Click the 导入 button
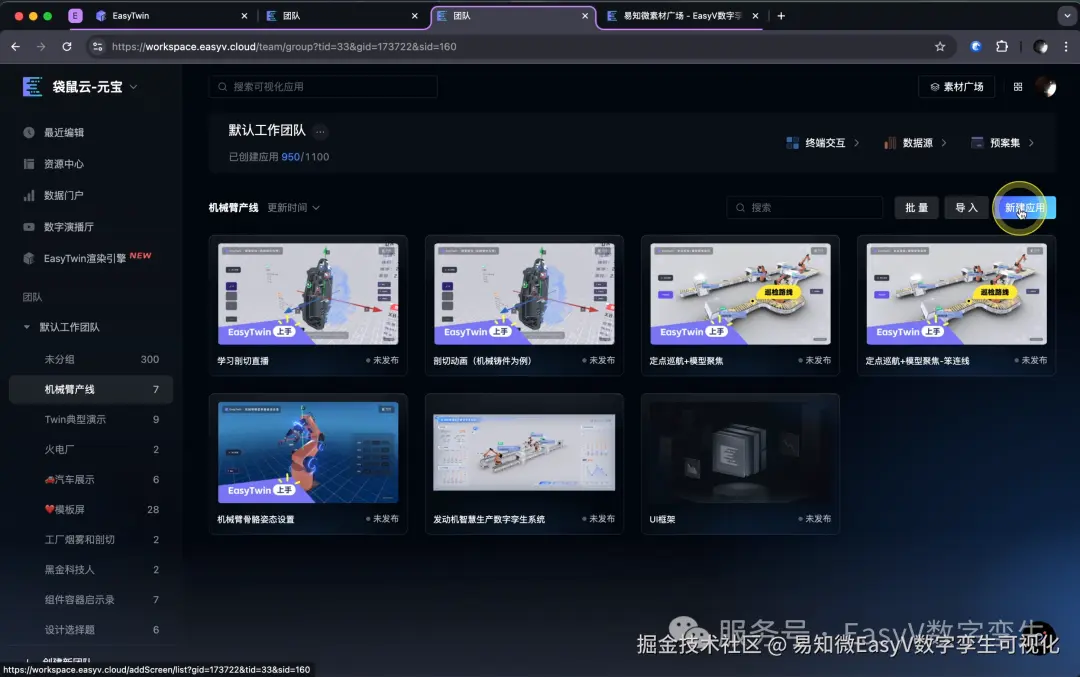1080x677 pixels. tap(964, 207)
